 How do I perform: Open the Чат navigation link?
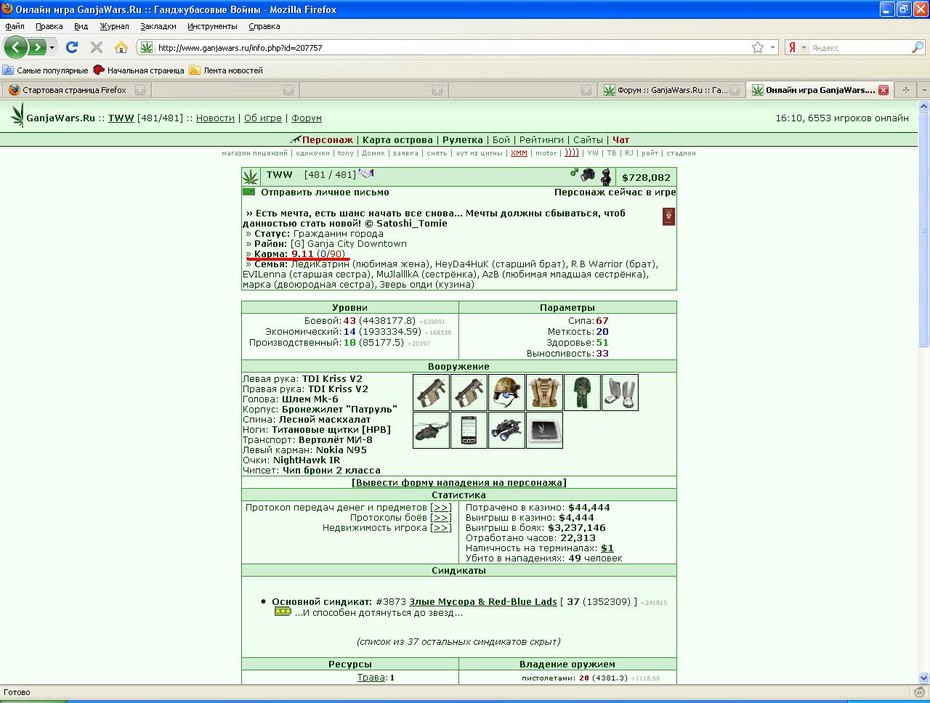[x=621, y=140]
